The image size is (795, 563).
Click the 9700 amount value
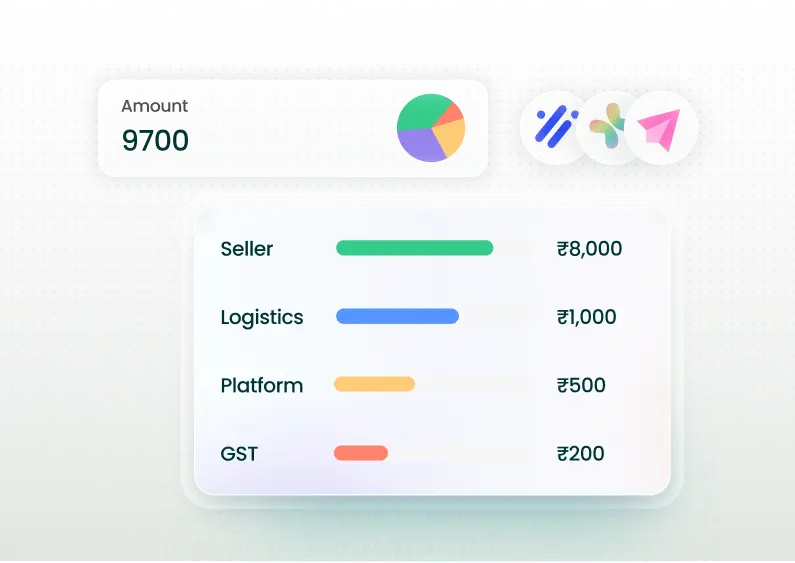point(155,141)
